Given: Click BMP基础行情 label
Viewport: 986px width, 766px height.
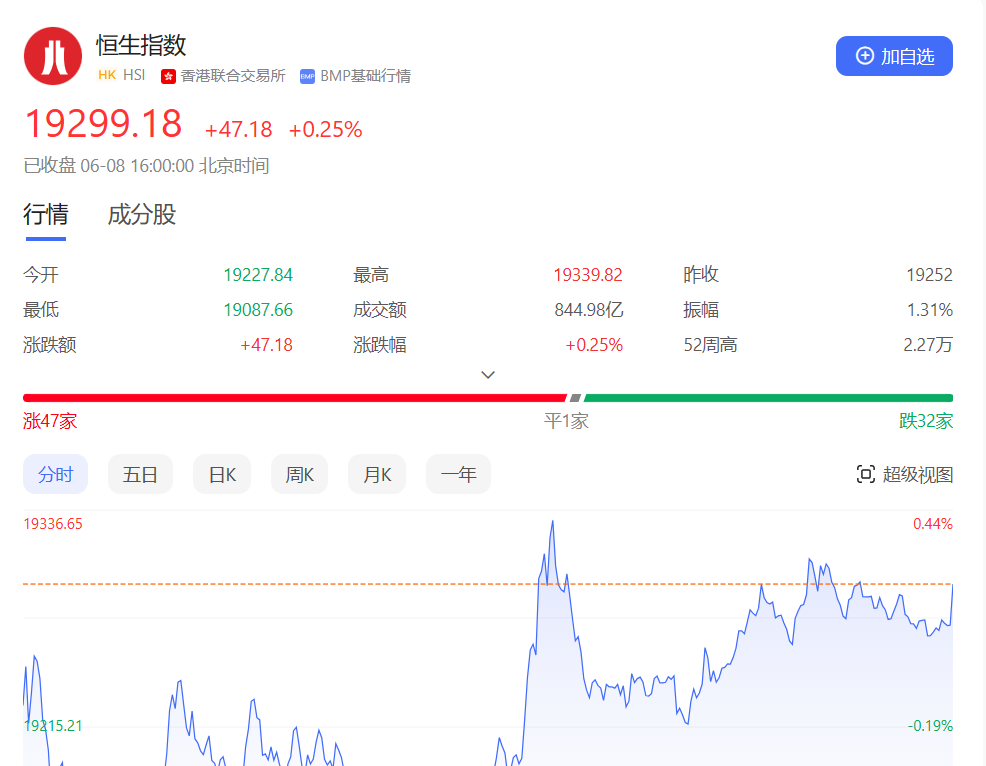Looking at the screenshot, I should (x=365, y=76).
